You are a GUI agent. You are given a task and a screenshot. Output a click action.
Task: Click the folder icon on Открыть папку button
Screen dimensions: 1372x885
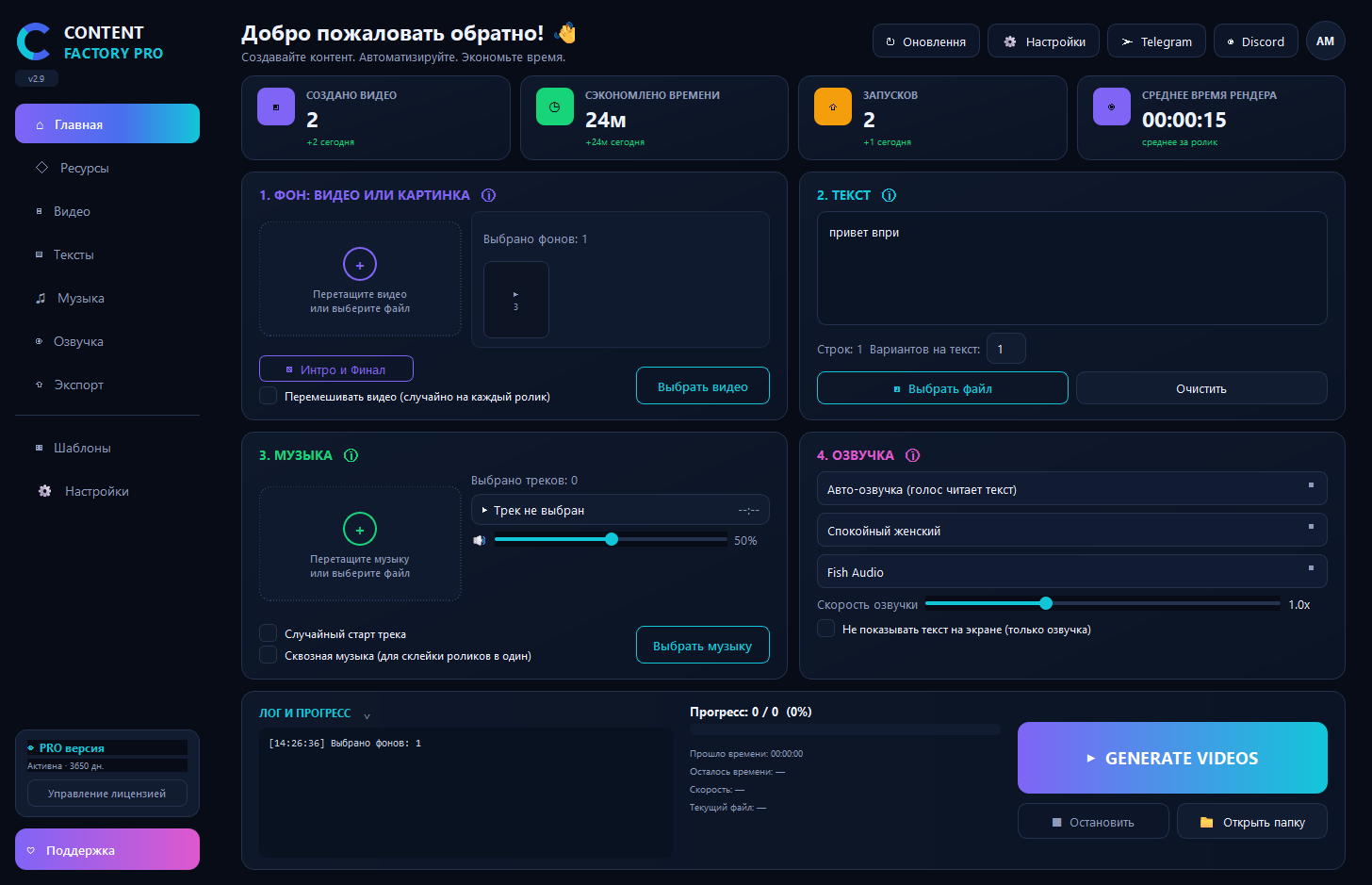tap(1206, 822)
